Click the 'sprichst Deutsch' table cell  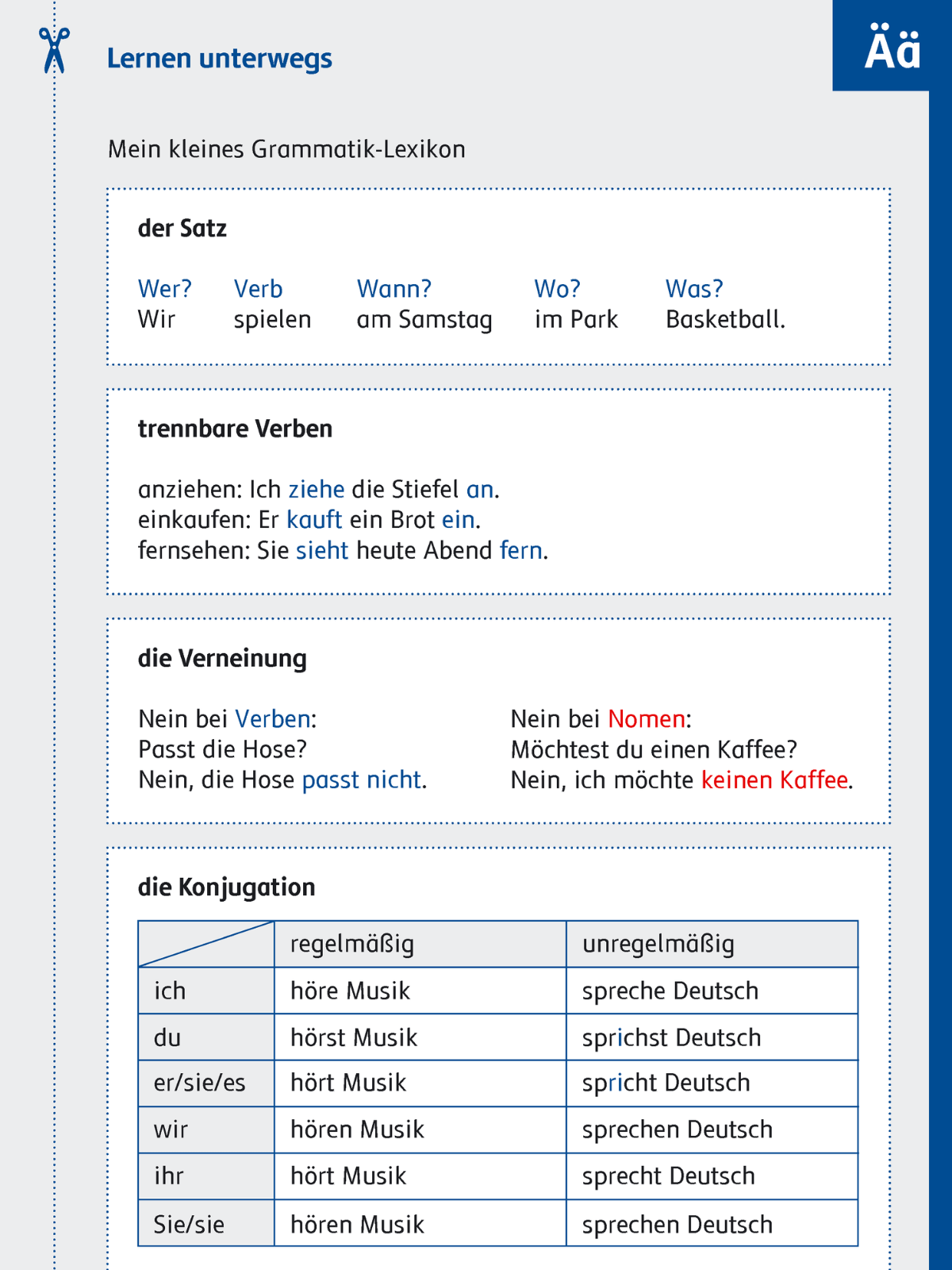point(671,1037)
